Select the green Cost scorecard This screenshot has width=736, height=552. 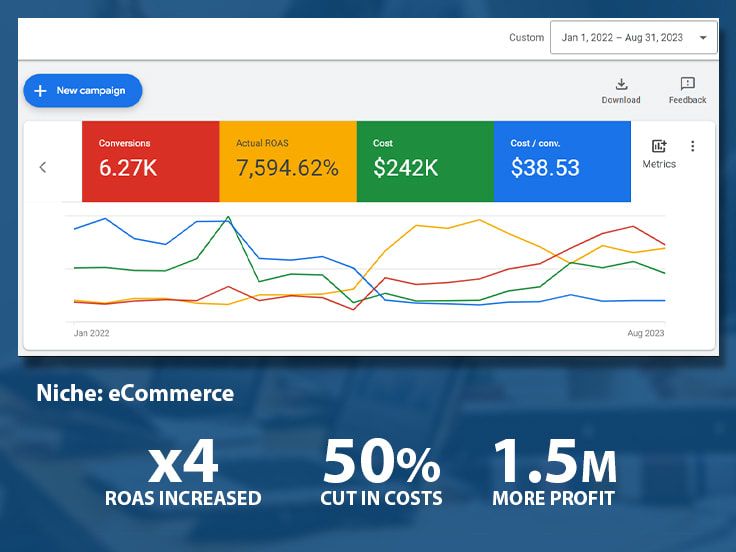[425, 161]
